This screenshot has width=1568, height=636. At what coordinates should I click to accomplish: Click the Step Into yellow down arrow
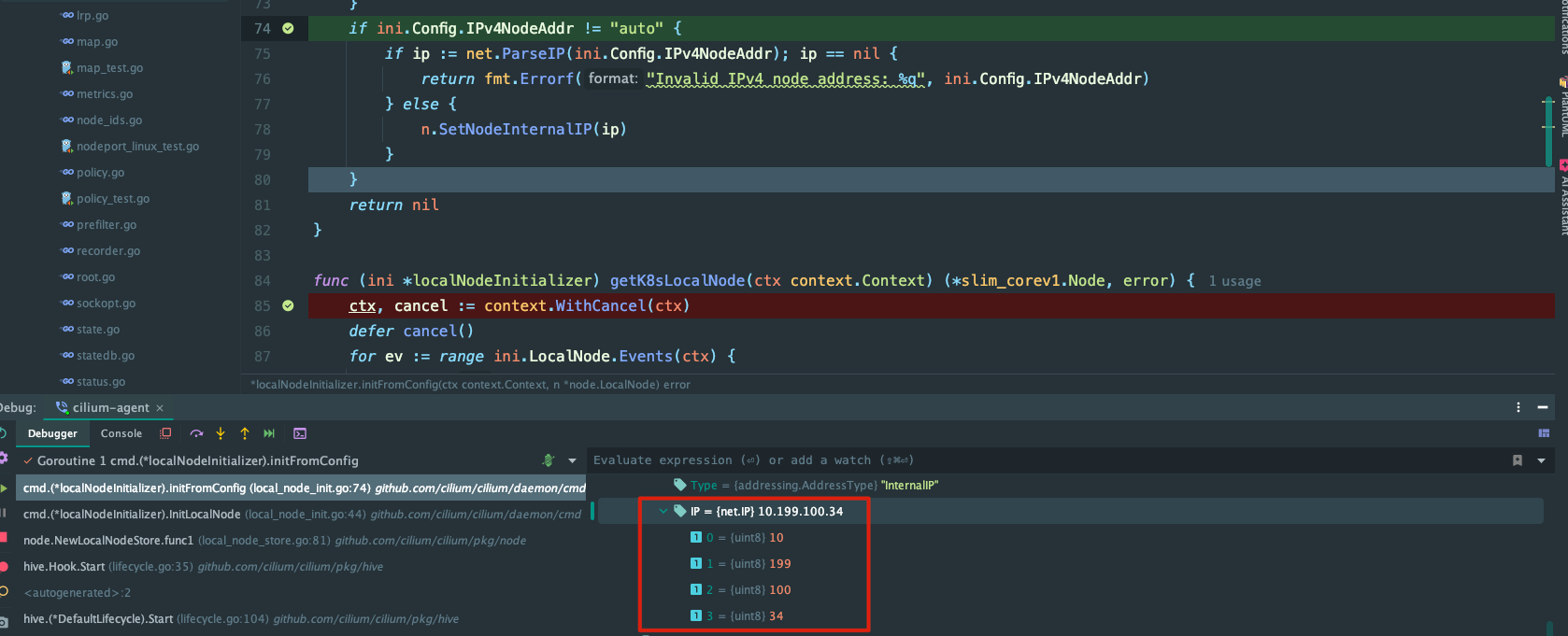(x=221, y=433)
